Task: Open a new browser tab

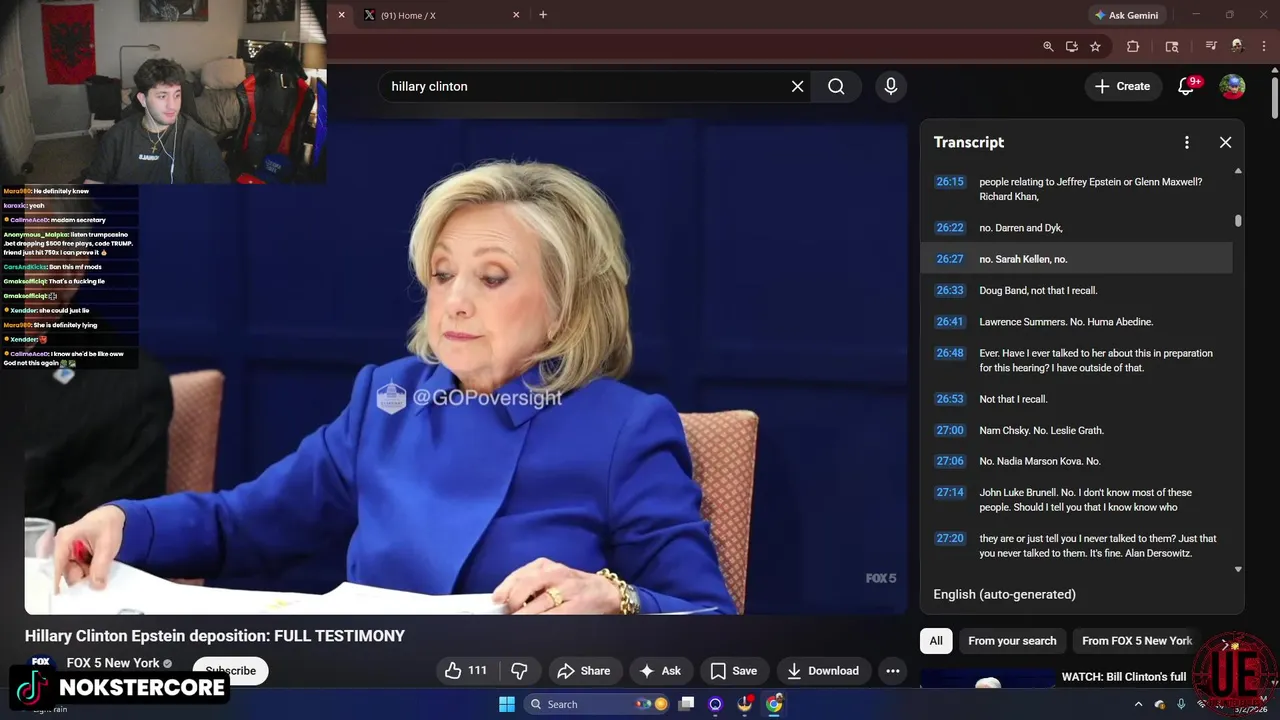Action: (543, 15)
